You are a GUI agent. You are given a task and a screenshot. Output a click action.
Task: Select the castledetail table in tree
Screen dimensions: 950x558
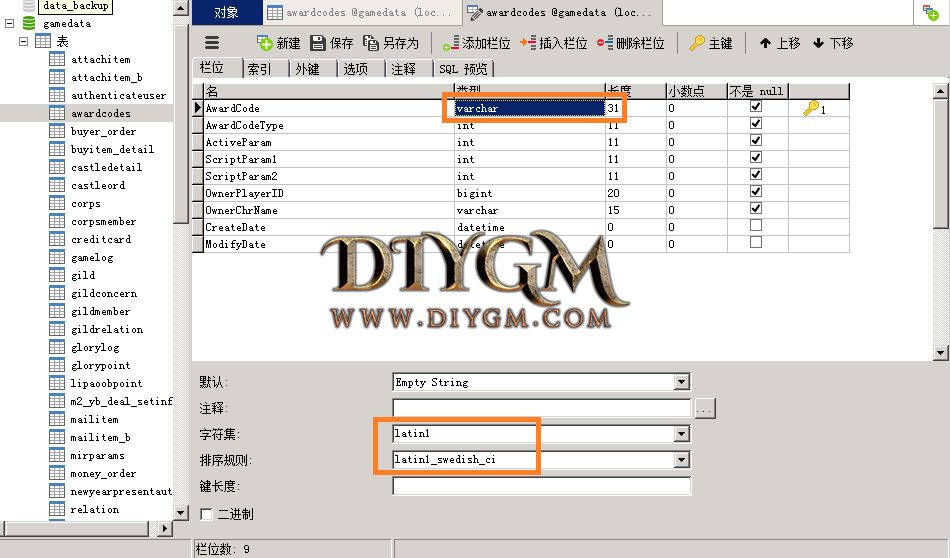pyautogui.click(x=106, y=167)
